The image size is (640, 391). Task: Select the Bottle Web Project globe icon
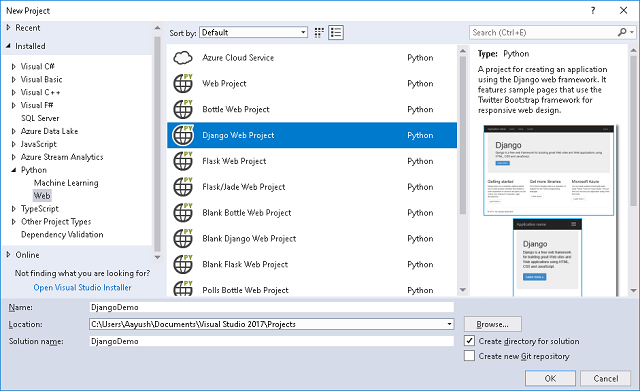[183, 109]
